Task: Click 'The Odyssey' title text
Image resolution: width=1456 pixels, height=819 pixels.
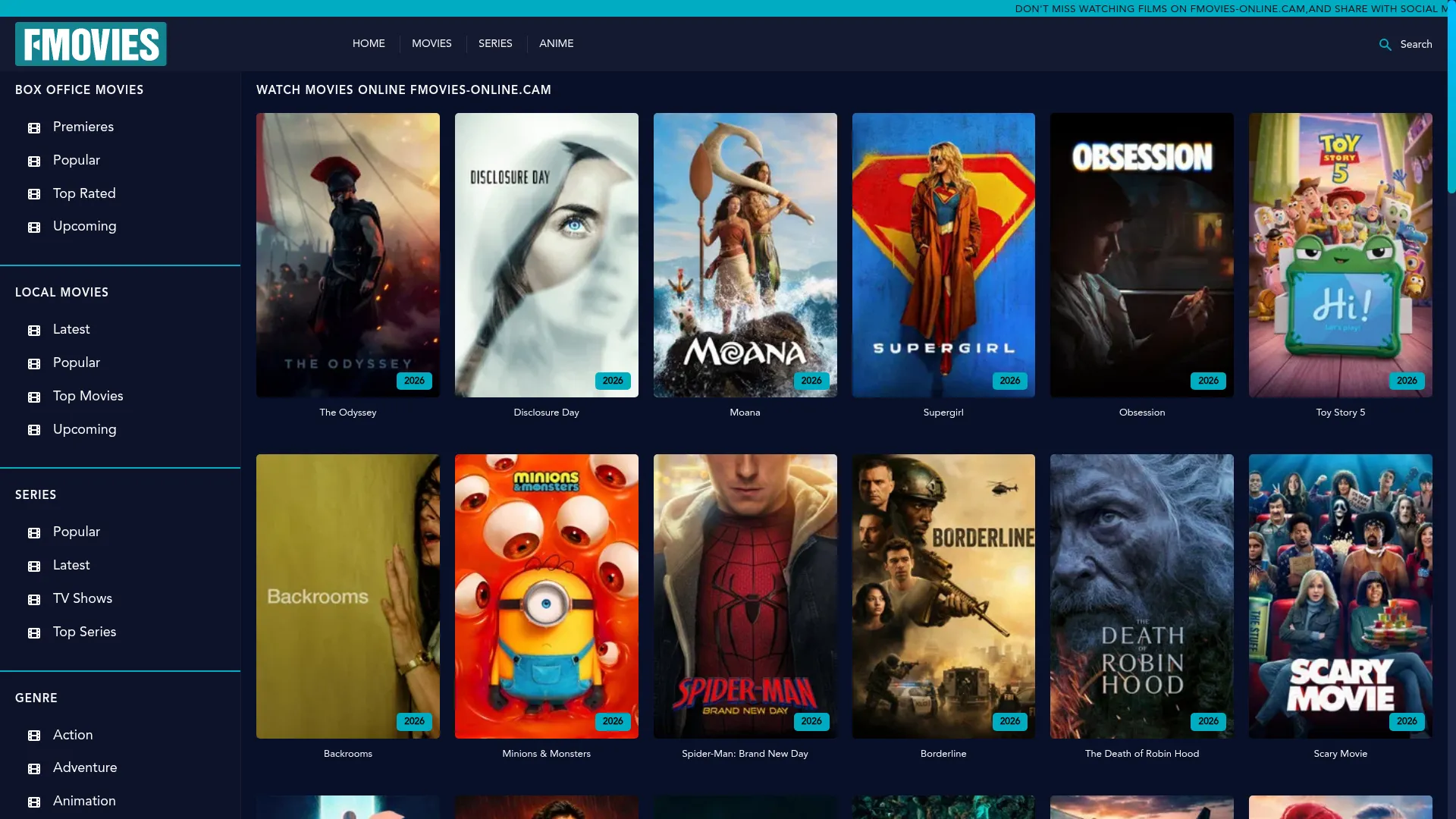Action: point(348,413)
